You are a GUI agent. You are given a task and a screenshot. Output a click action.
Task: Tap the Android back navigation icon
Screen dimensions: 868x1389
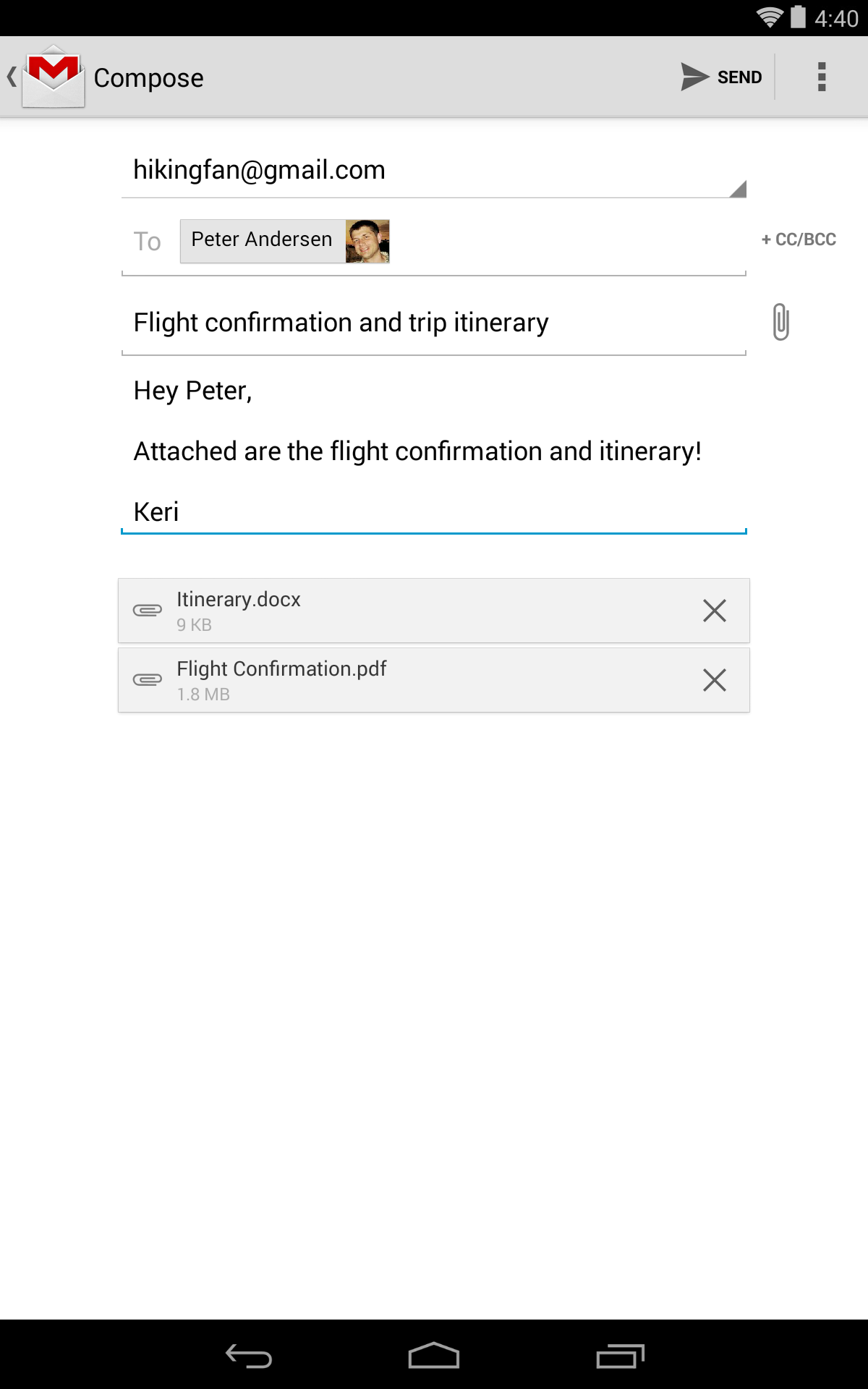[x=248, y=1356]
